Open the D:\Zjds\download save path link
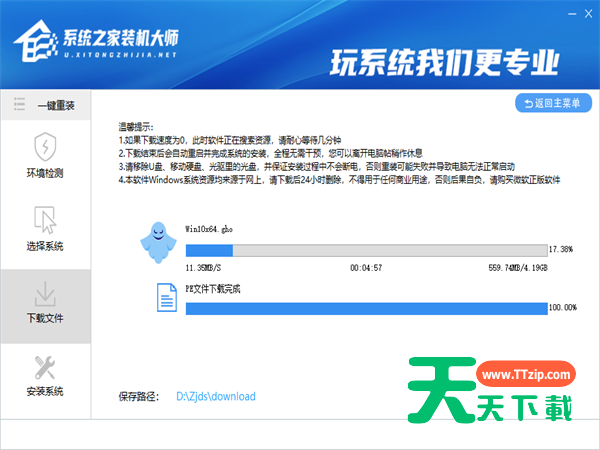 215,397
